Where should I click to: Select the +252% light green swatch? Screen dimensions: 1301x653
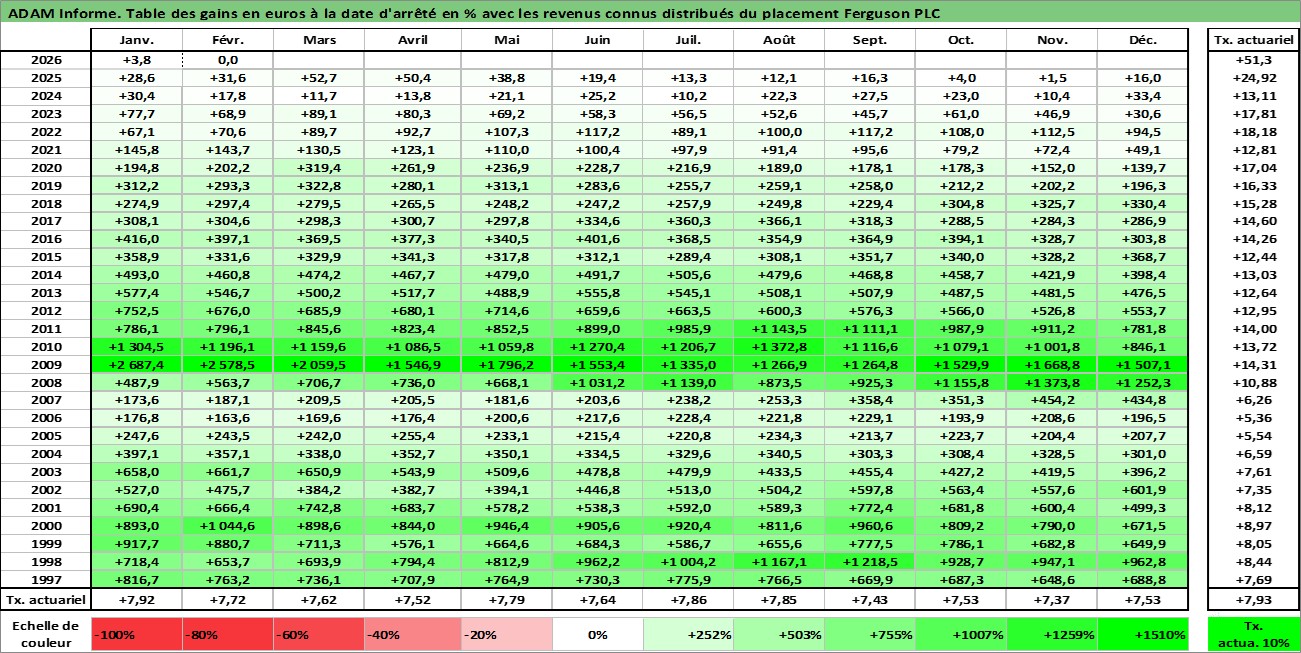[x=688, y=634]
